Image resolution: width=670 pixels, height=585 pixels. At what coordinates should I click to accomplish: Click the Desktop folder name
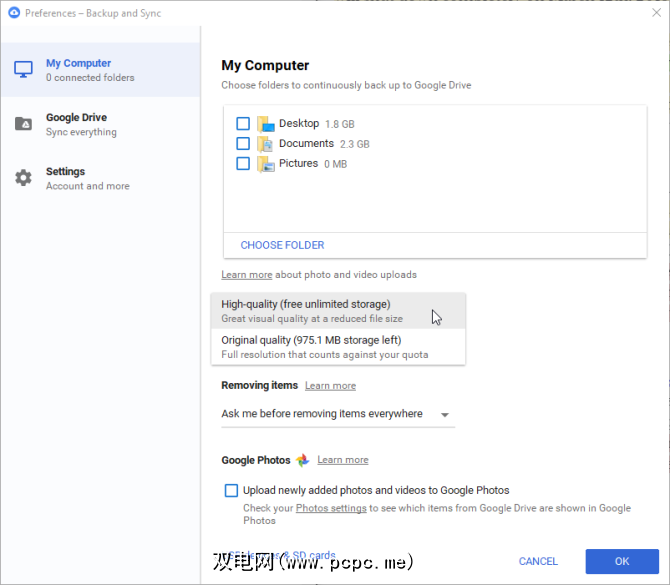click(299, 123)
